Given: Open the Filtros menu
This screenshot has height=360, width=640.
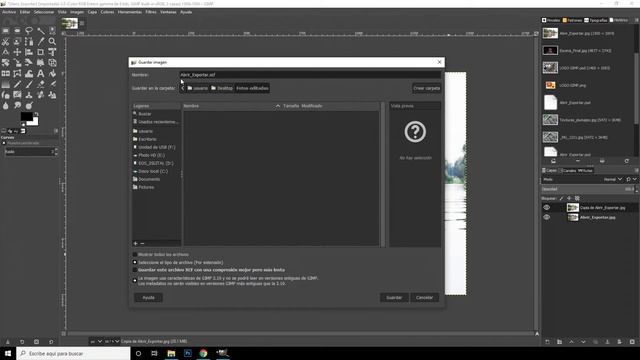Looking at the screenshot, I should point(151,12).
